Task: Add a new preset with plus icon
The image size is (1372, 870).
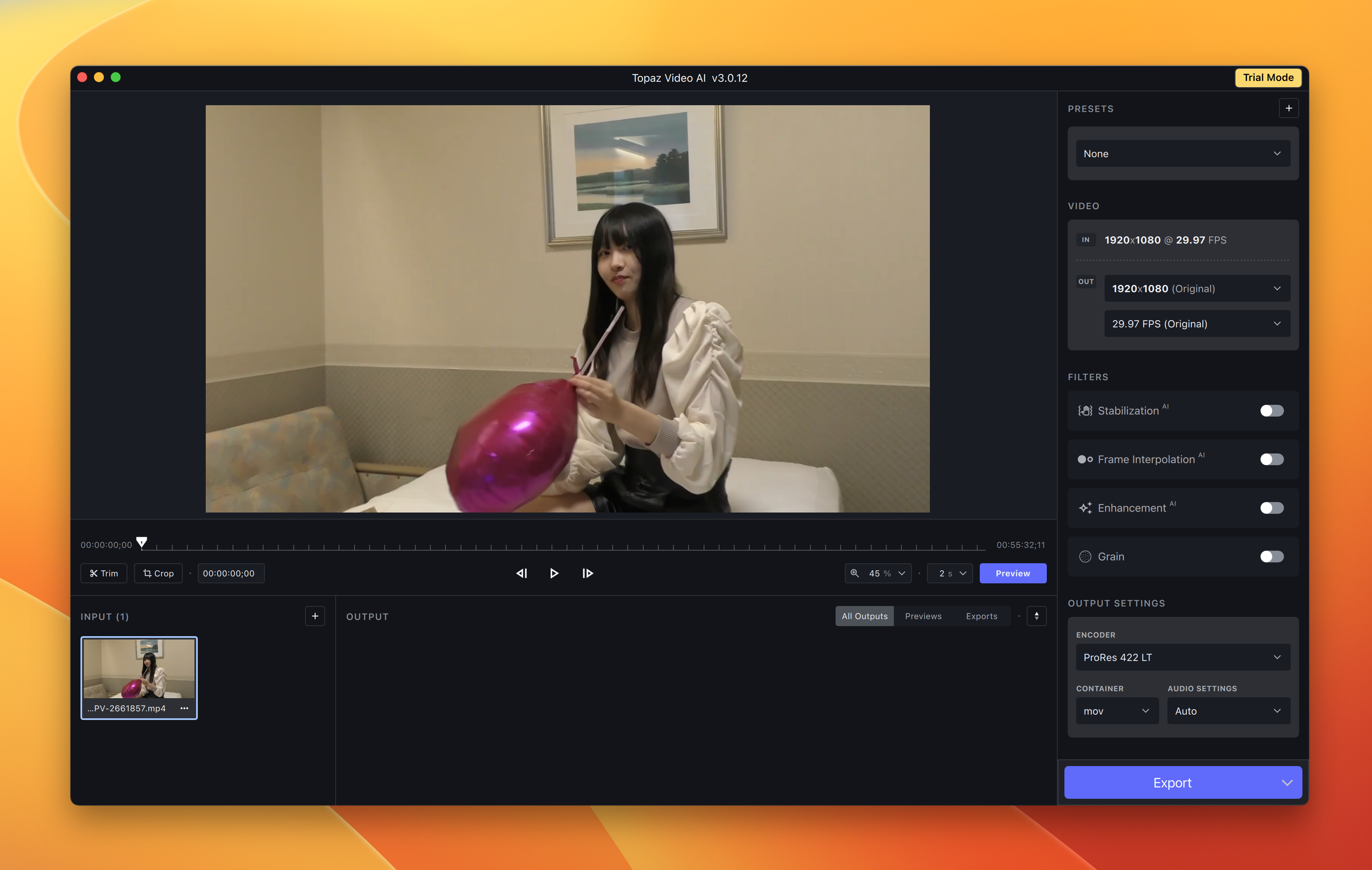Action: 1288,108
